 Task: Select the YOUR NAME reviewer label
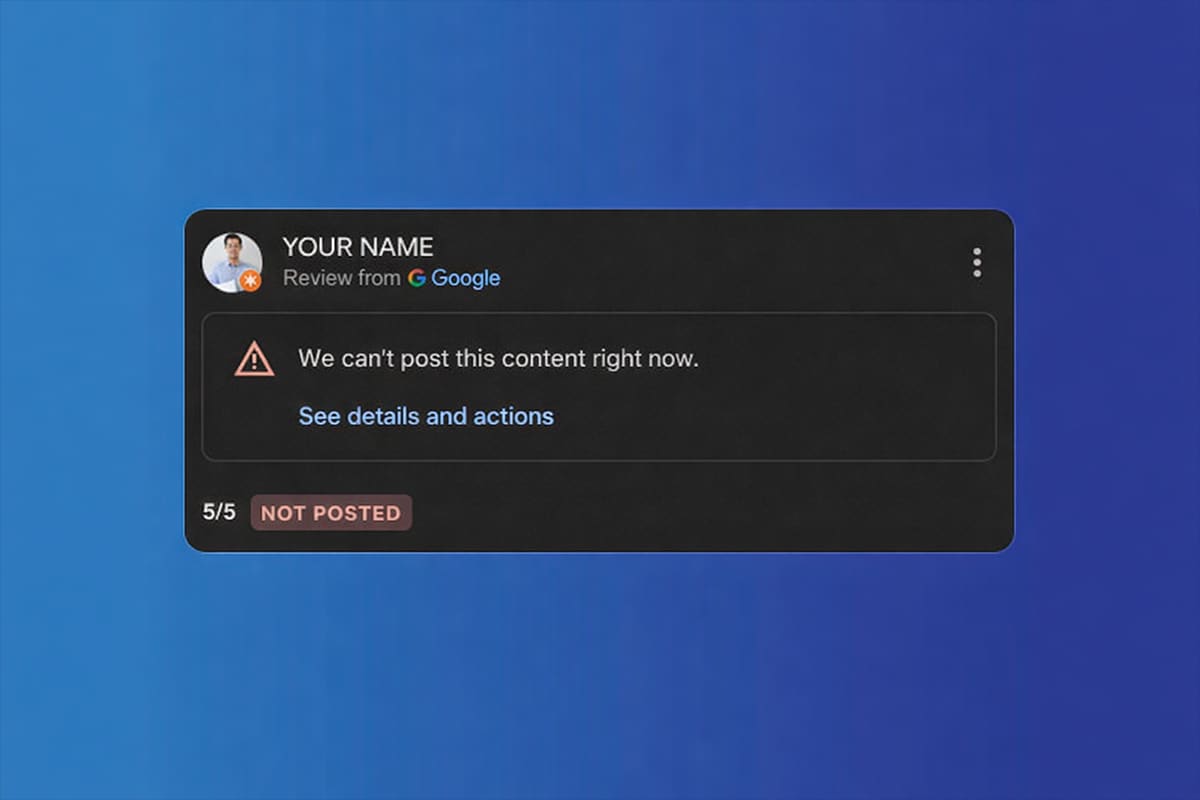(357, 247)
